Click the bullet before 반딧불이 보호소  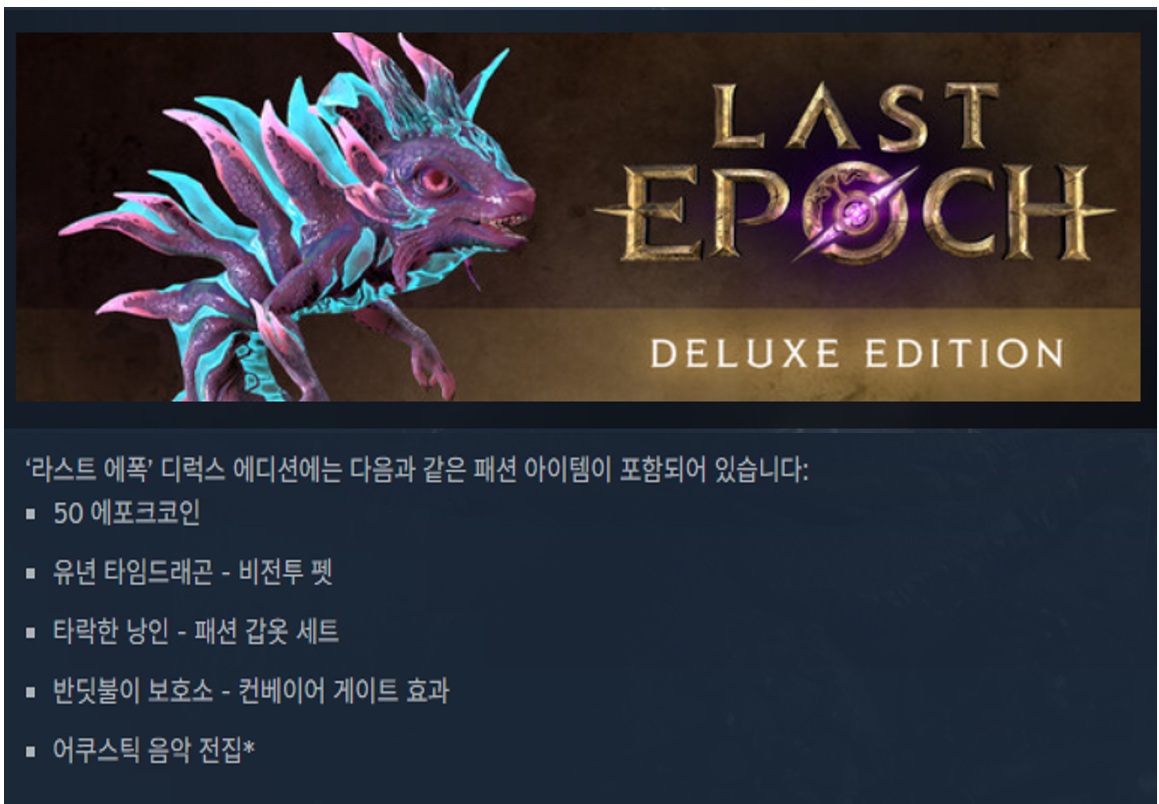pos(30,692)
